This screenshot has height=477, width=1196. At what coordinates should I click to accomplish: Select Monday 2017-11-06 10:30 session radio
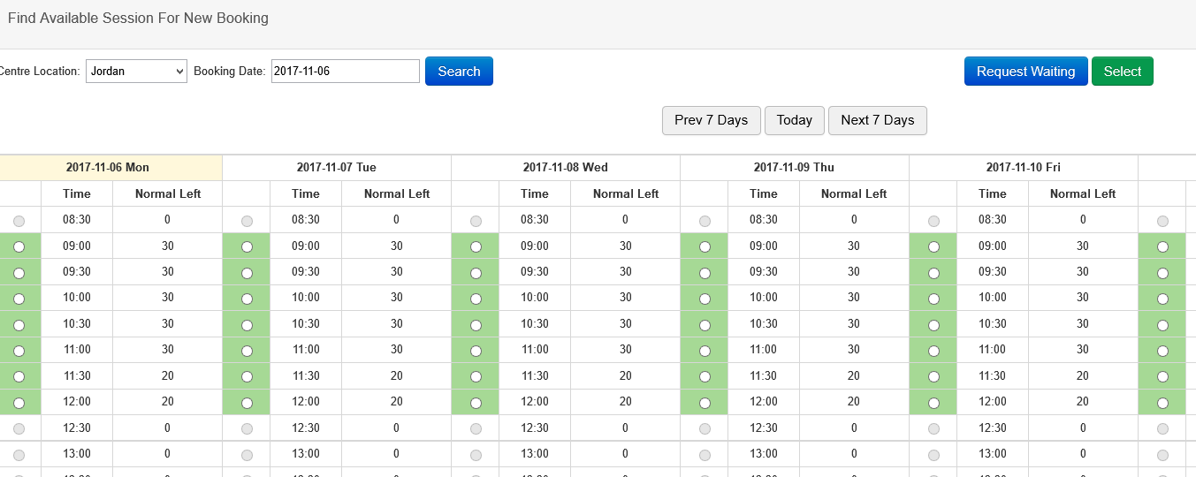click(x=19, y=324)
